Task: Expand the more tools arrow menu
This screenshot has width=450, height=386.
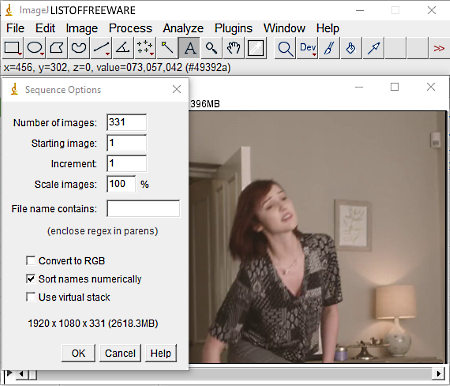Action: 439,48
